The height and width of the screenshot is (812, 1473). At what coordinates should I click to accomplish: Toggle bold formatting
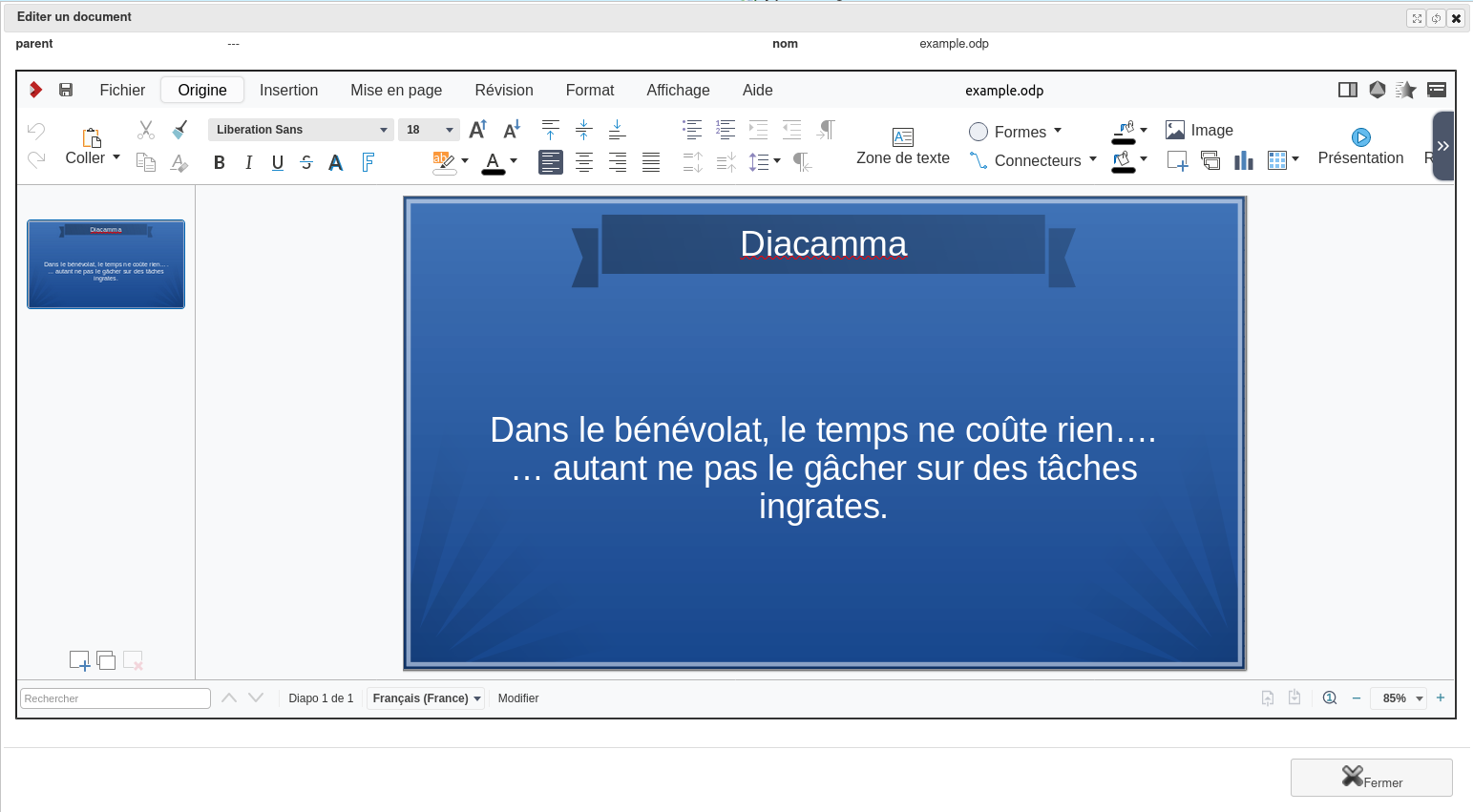tap(220, 162)
